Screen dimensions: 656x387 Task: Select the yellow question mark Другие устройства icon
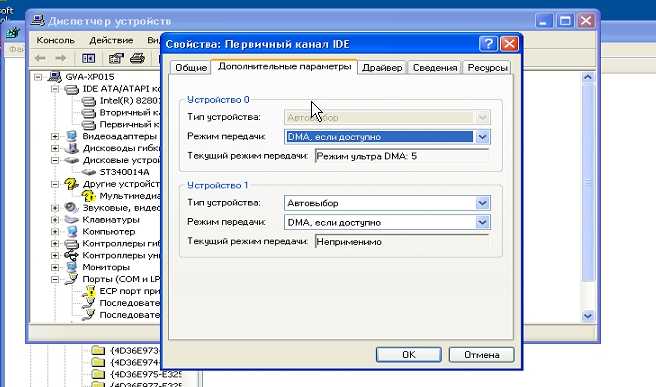[x=72, y=184]
